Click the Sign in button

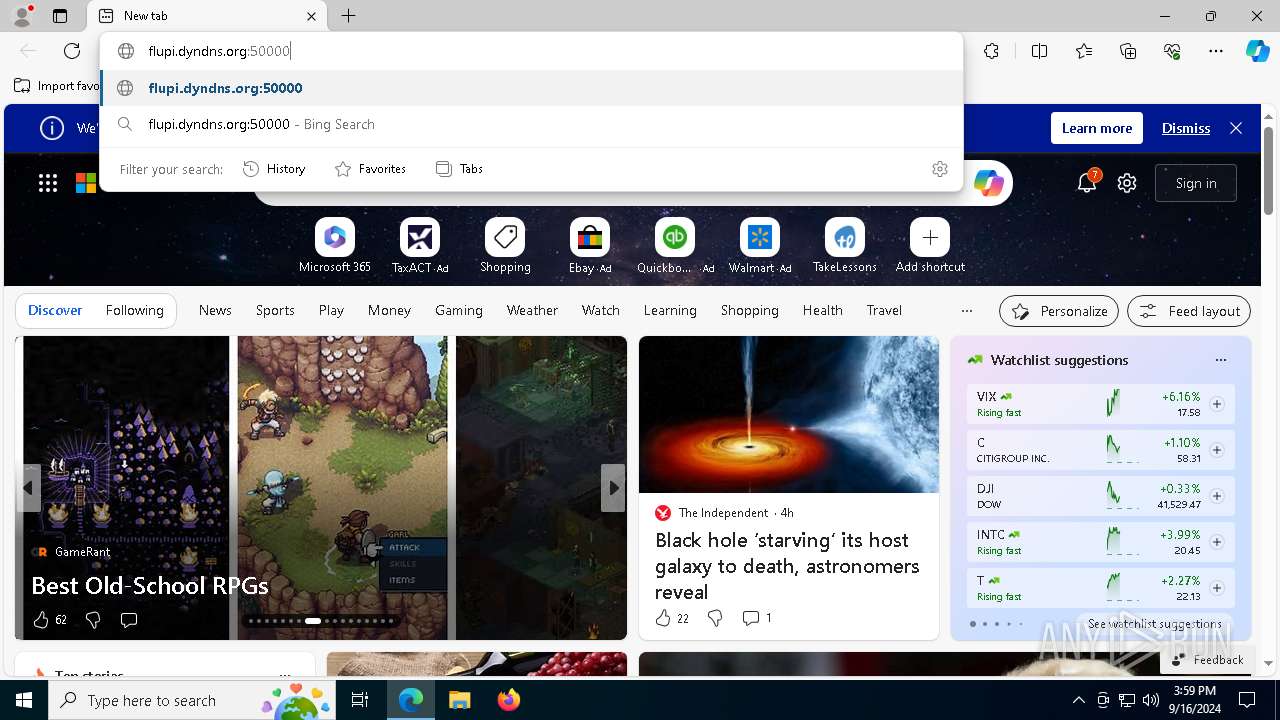click(x=1196, y=183)
